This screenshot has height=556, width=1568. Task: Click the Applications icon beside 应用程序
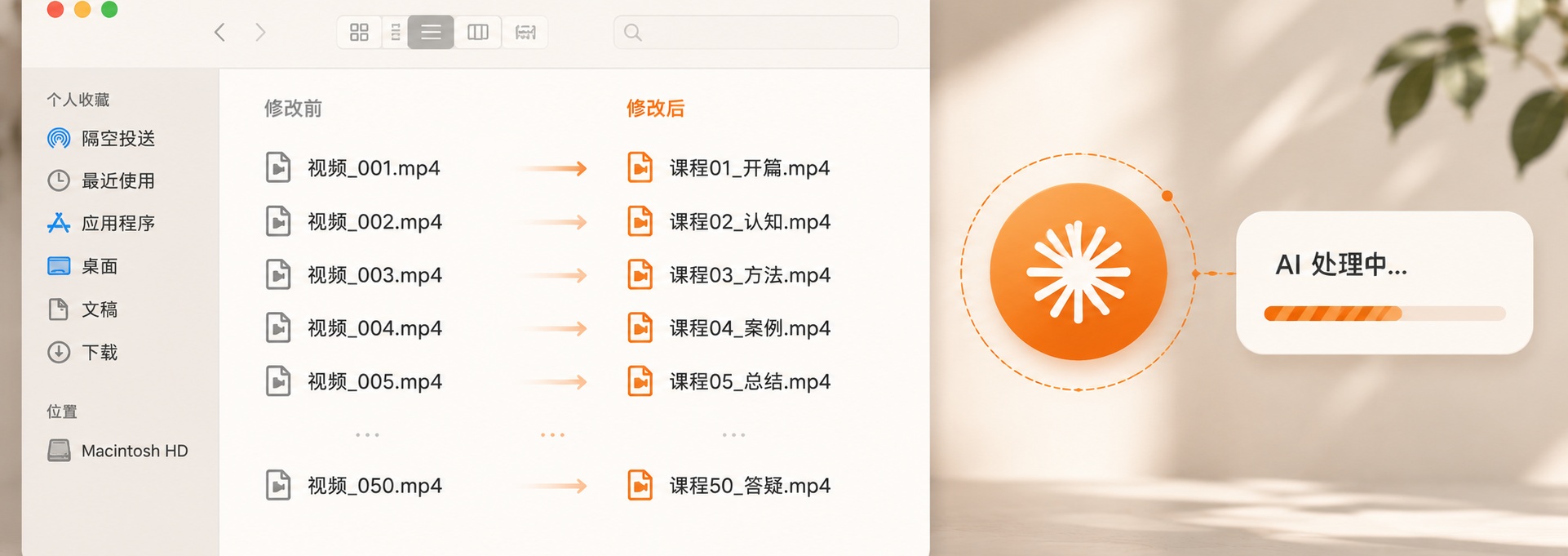coord(59,223)
